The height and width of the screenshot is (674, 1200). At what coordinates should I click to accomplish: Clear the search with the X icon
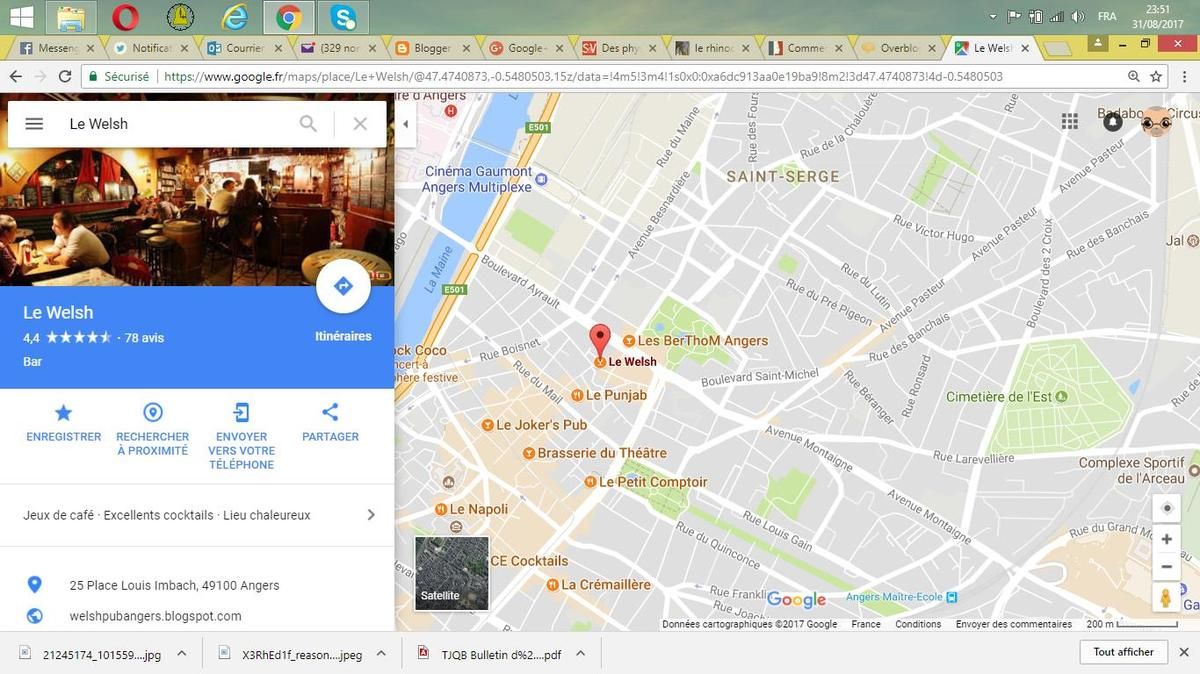click(360, 123)
